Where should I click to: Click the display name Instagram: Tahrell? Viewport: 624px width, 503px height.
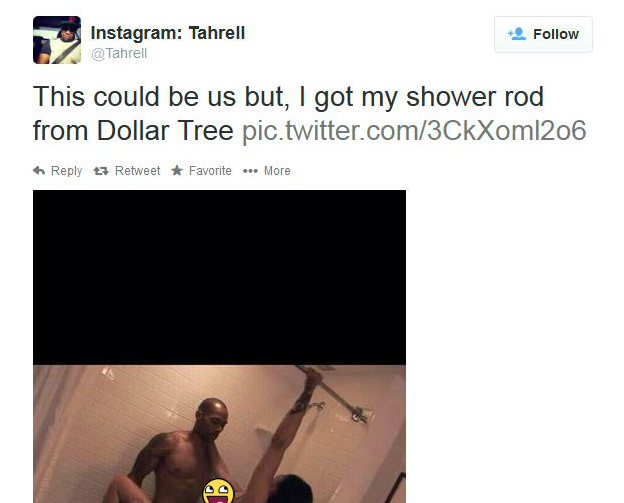tap(168, 33)
